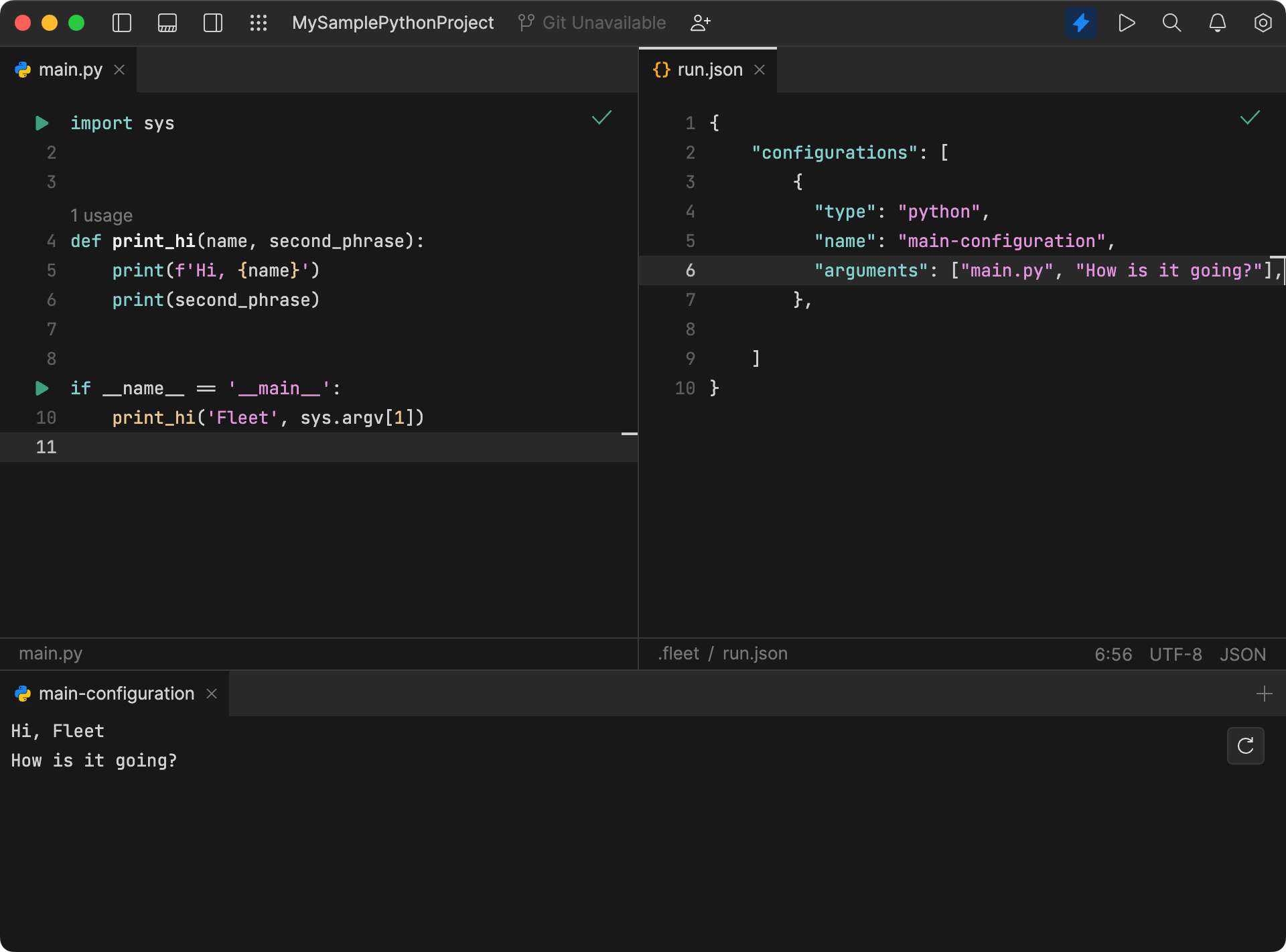1286x952 pixels.
Task: Run main.py via the gutter run icon
Action: (42, 123)
